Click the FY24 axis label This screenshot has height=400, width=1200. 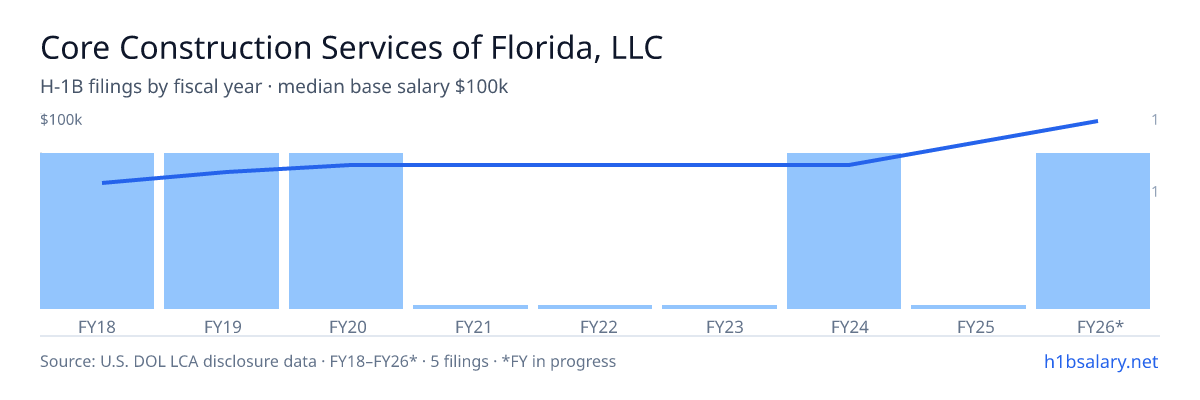[844, 326]
